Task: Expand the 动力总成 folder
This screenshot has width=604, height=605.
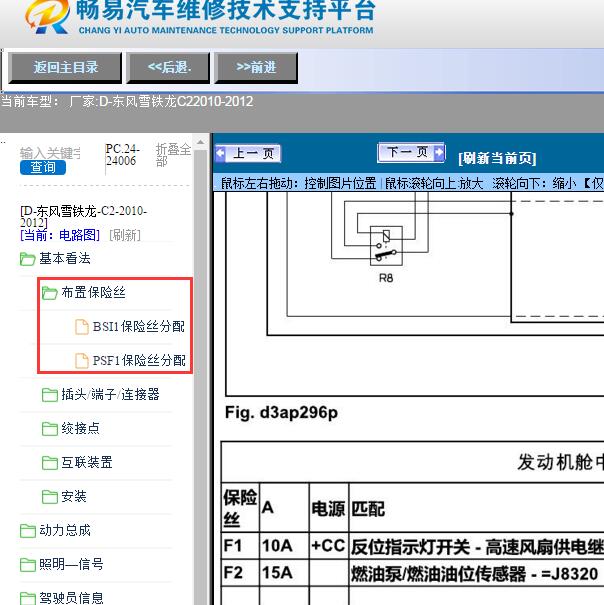Action: pyautogui.click(x=64, y=530)
